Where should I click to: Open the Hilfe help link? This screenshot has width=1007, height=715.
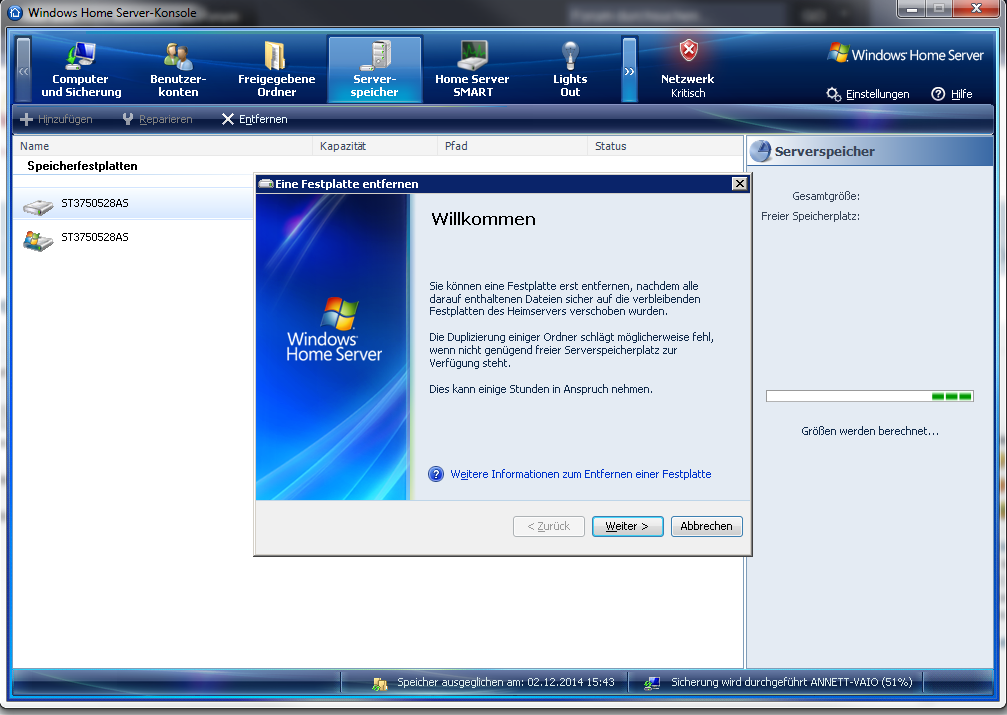click(961, 94)
